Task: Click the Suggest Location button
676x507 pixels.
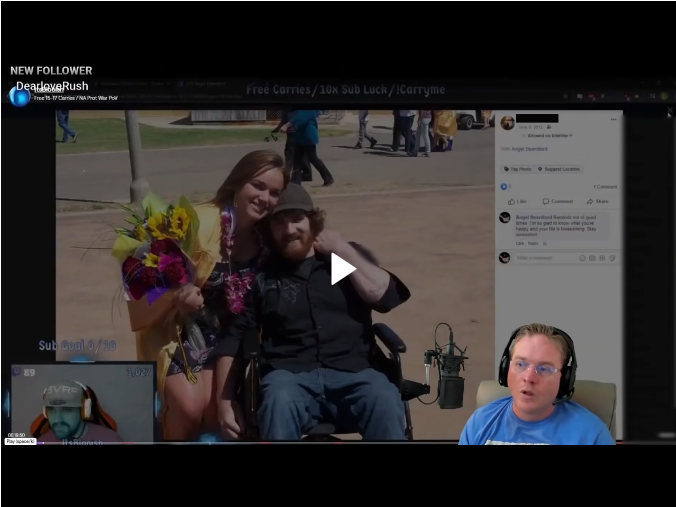Action: click(559, 169)
